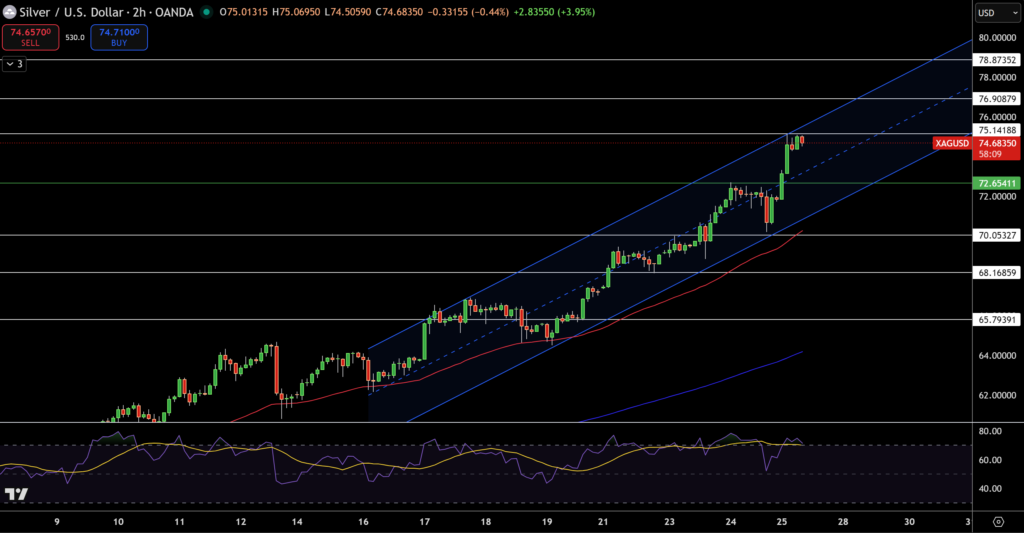Click the green market status dot
The height and width of the screenshot is (533, 1024).
click(206, 12)
